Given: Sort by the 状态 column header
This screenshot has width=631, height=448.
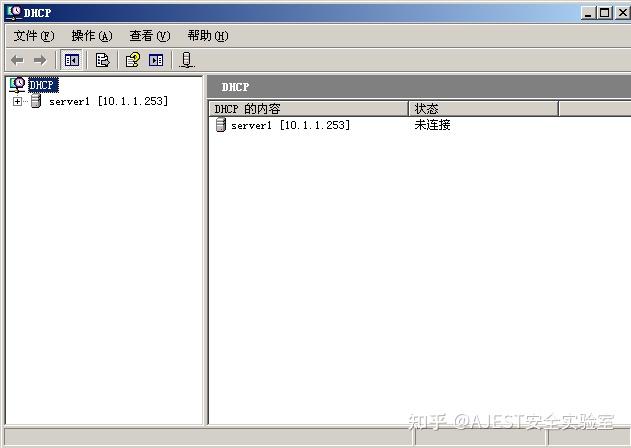Looking at the screenshot, I should [x=483, y=109].
